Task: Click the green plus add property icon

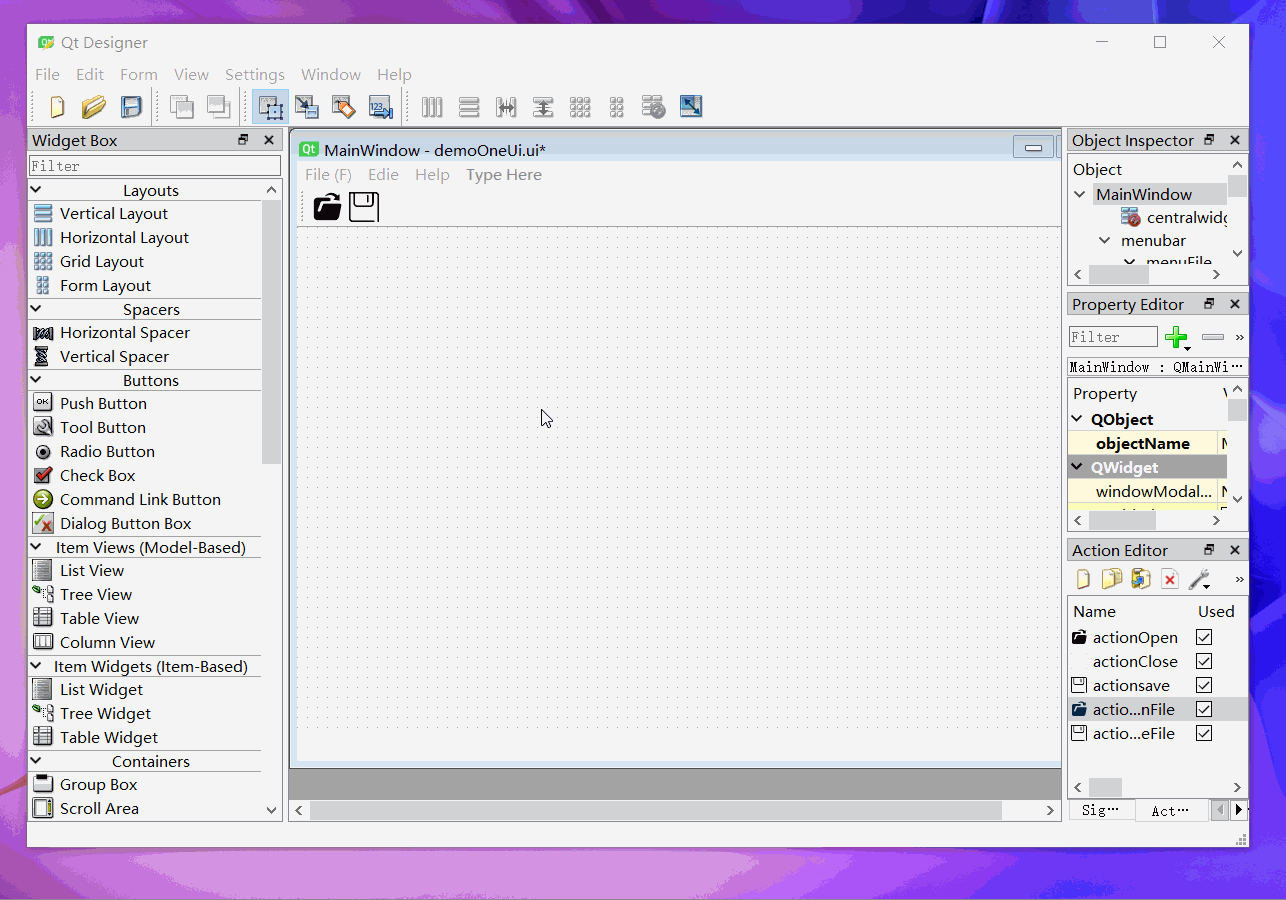Action: tap(1177, 337)
